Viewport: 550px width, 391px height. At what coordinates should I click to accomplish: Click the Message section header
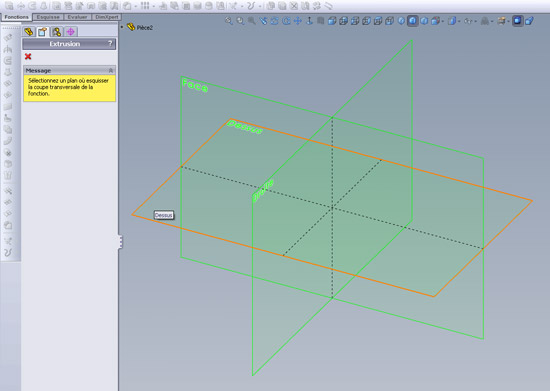[x=69, y=70]
